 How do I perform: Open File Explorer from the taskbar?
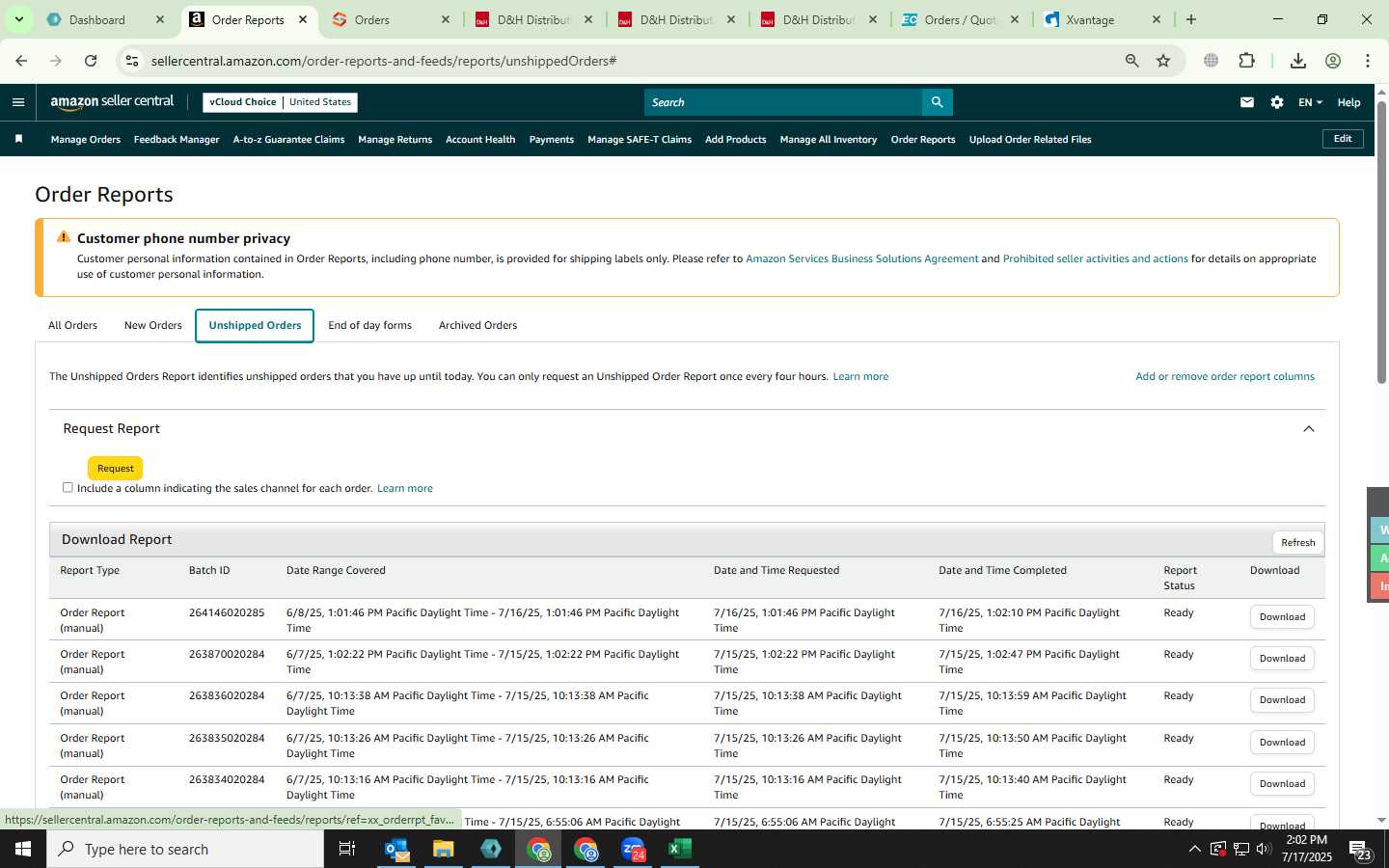pyautogui.click(x=443, y=849)
